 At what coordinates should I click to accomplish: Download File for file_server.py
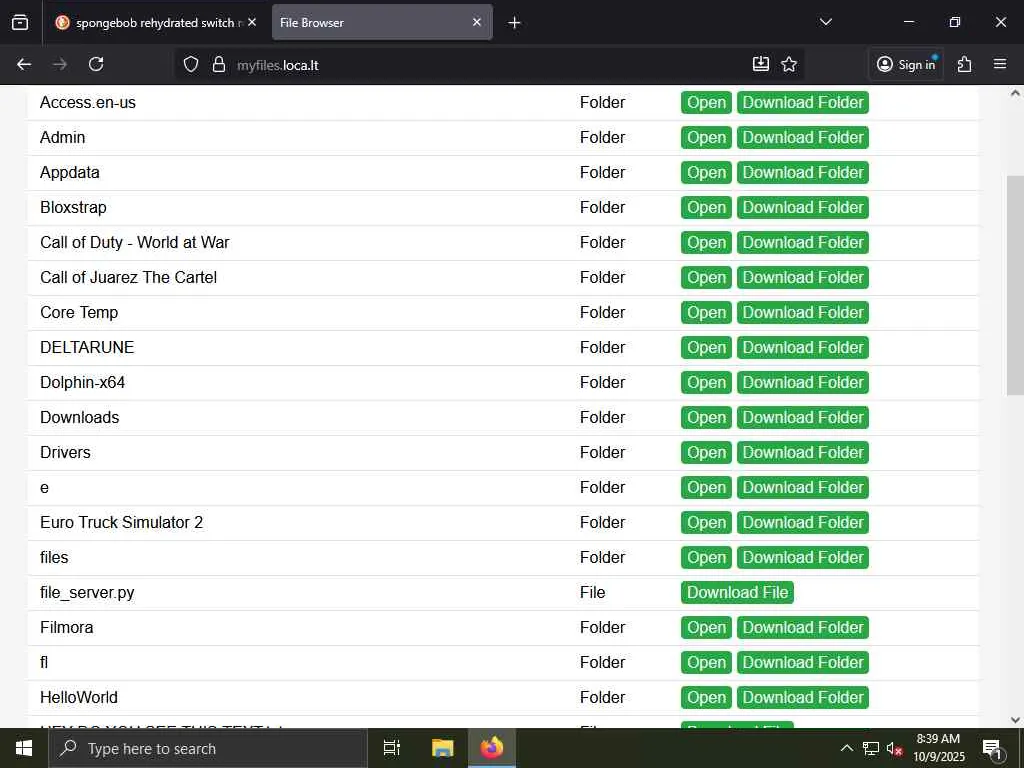(x=737, y=593)
